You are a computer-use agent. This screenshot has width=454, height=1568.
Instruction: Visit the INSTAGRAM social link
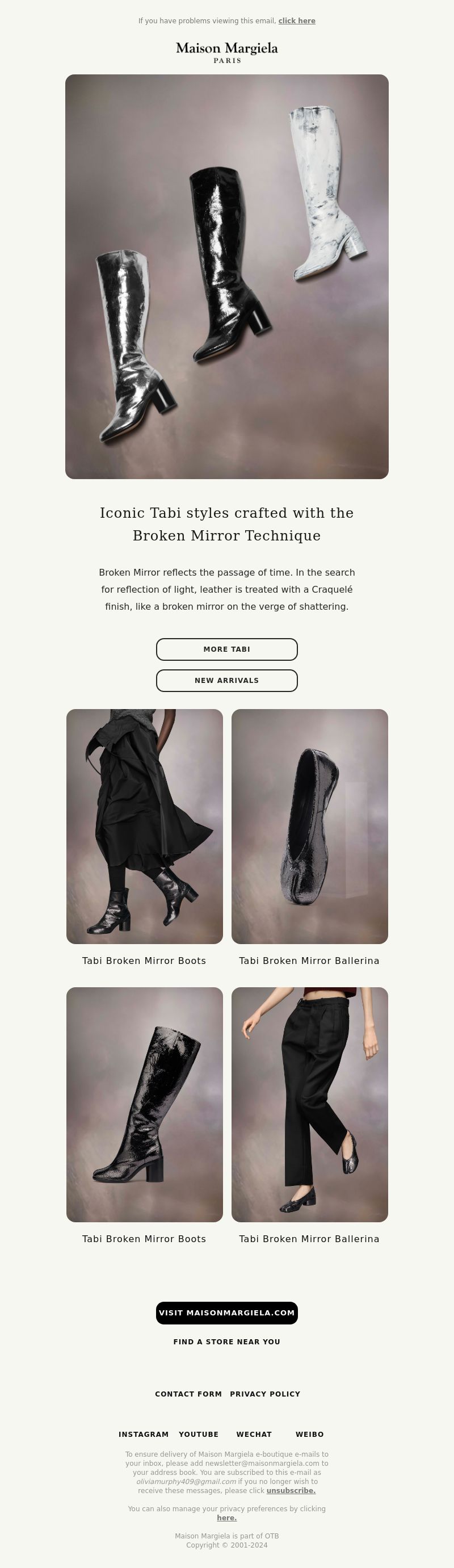pos(144,1434)
